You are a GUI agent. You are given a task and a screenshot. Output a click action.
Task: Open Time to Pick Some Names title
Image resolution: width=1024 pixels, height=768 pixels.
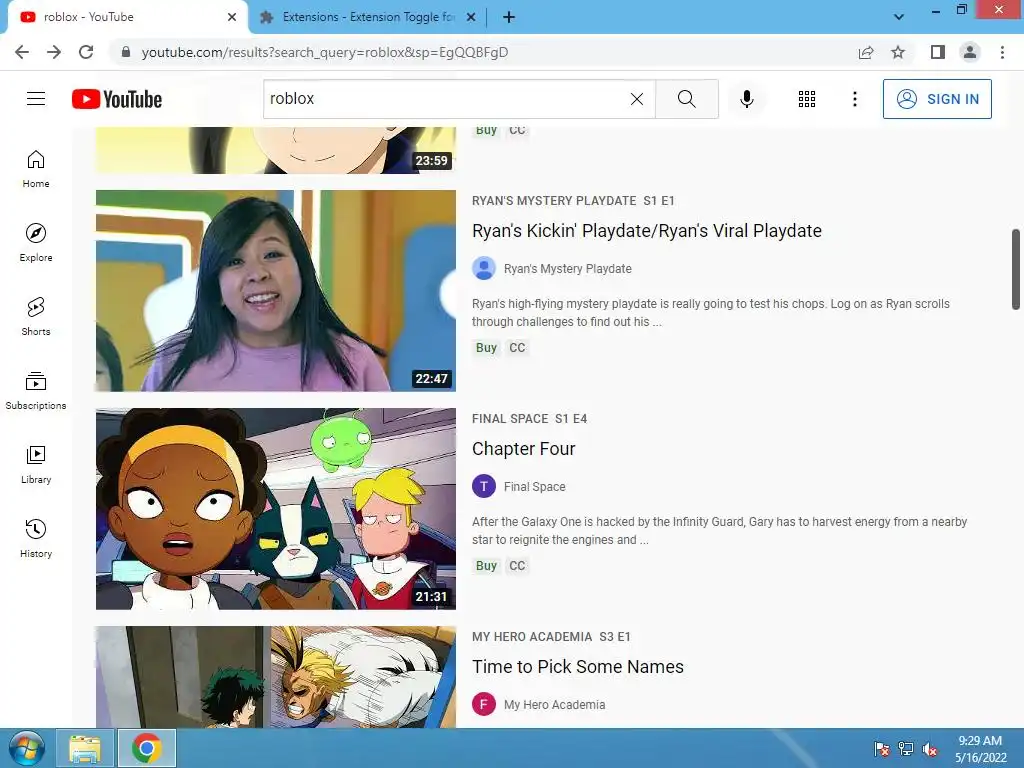click(578, 667)
